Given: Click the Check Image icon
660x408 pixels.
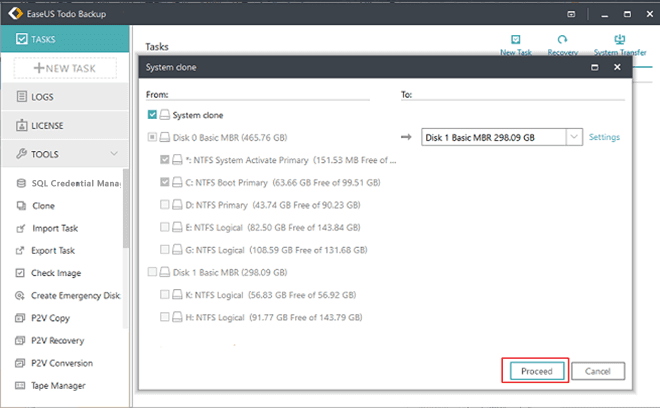Looking at the screenshot, I should 20,273.
